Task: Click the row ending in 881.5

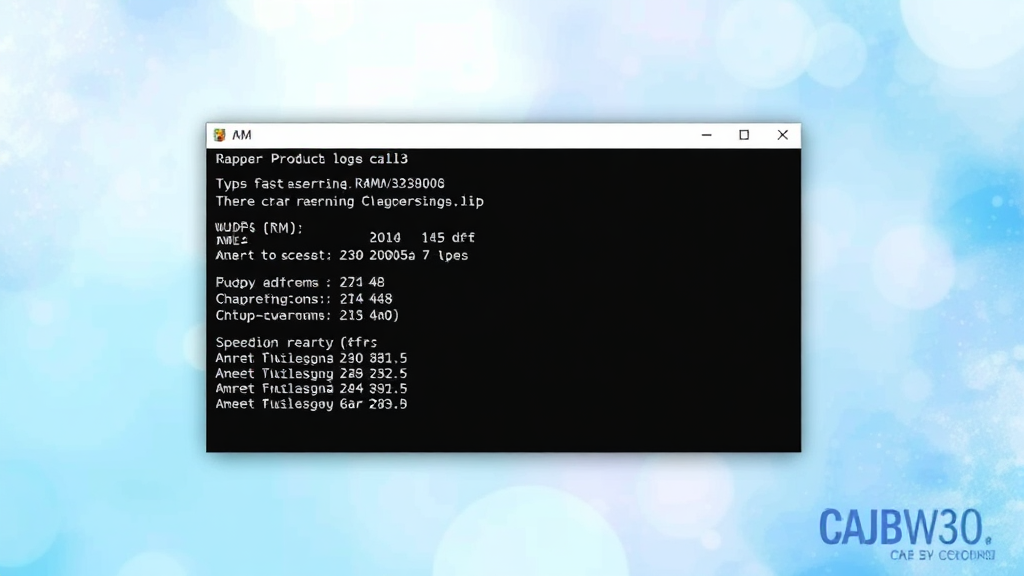Action: 311,358
